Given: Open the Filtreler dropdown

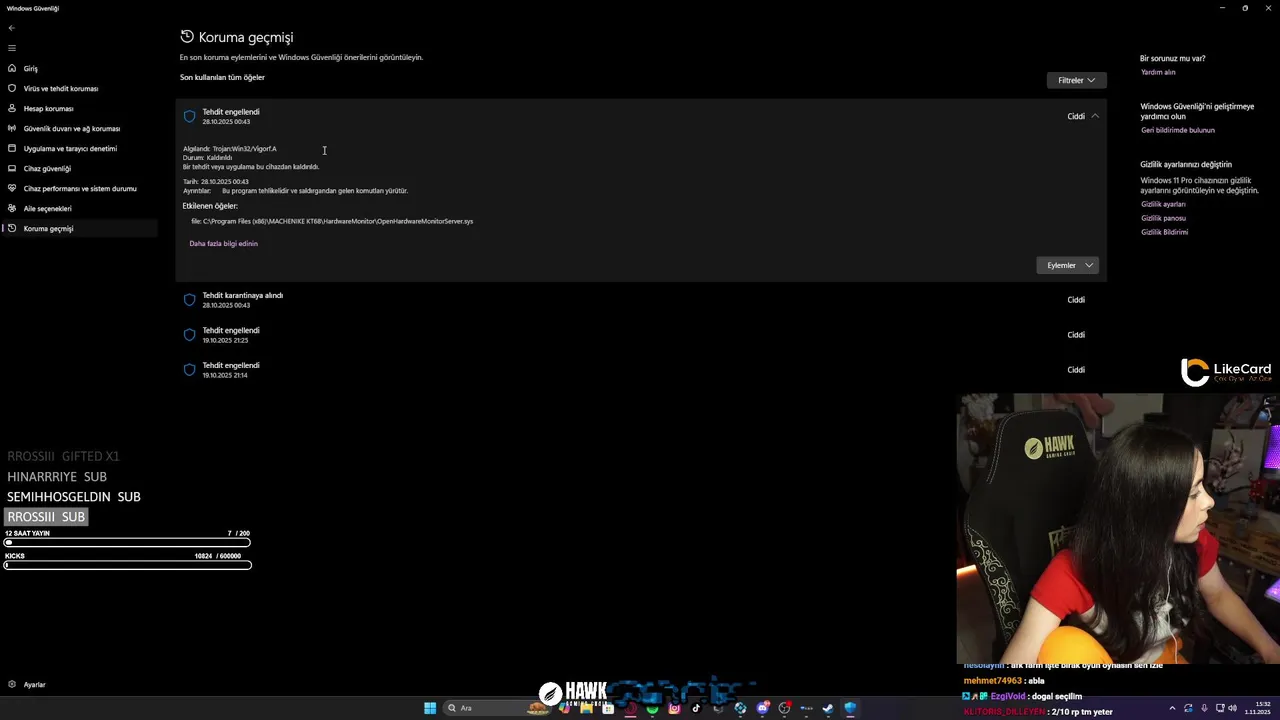Looking at the screenshot, I should [x=1076, y=80].
